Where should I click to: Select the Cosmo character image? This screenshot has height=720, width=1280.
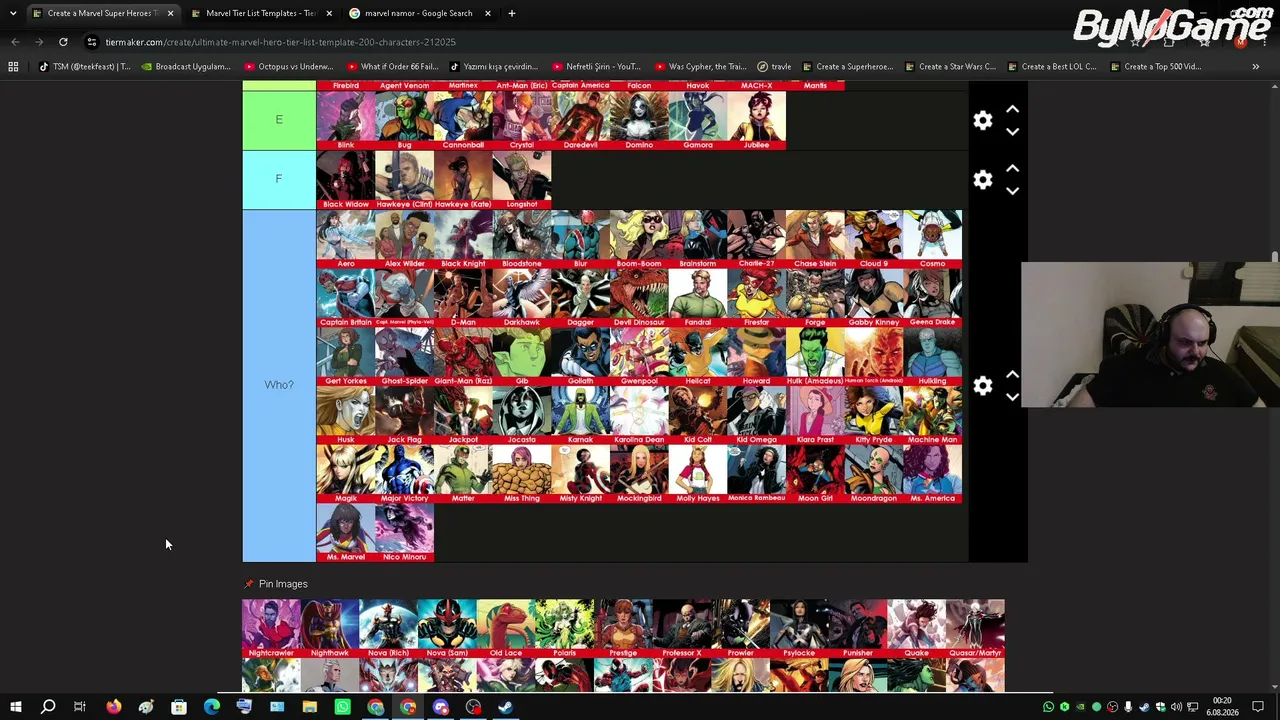coord(933,239)
